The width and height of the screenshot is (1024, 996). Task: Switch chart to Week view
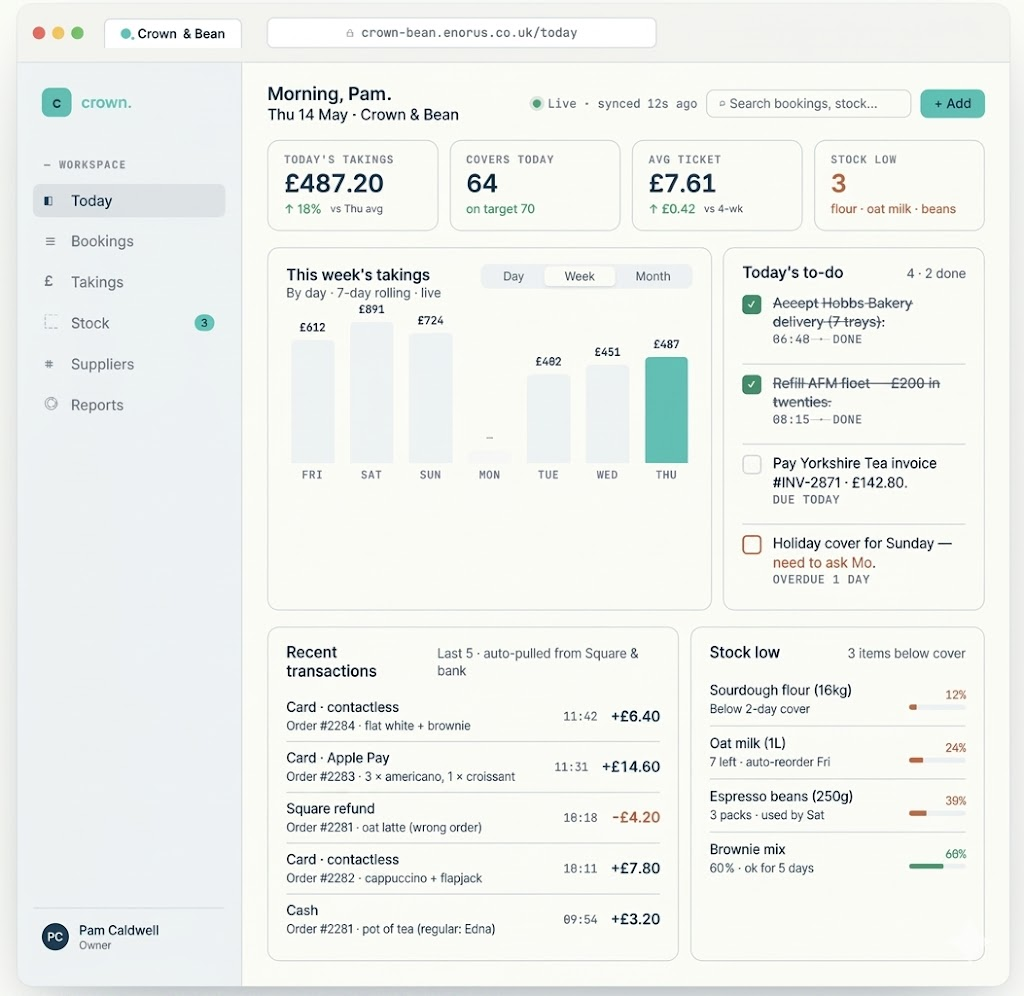point(579,276)
